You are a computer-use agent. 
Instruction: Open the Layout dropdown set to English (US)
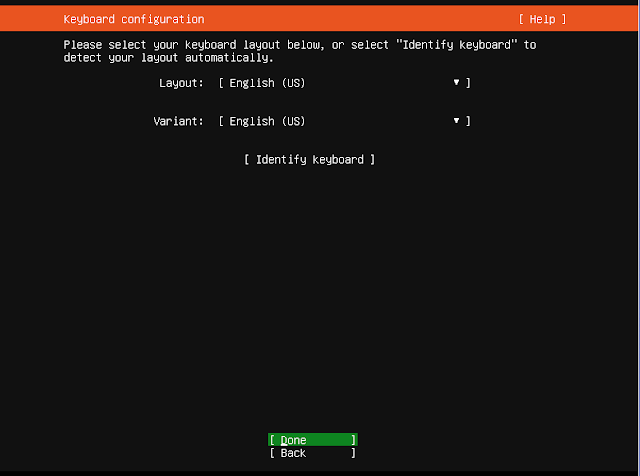click(344, 83)
